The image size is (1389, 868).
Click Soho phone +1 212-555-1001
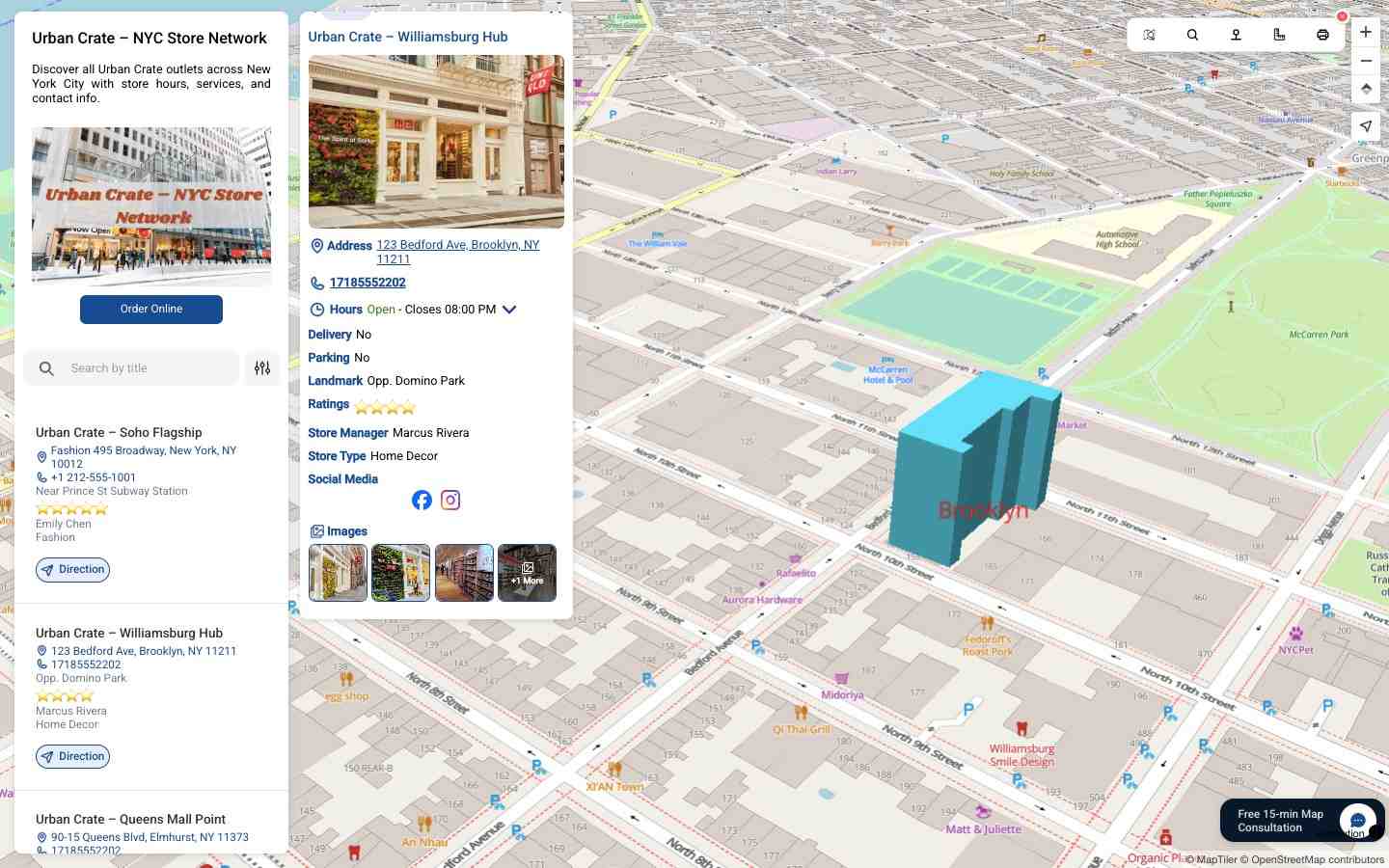click(94, 477)
